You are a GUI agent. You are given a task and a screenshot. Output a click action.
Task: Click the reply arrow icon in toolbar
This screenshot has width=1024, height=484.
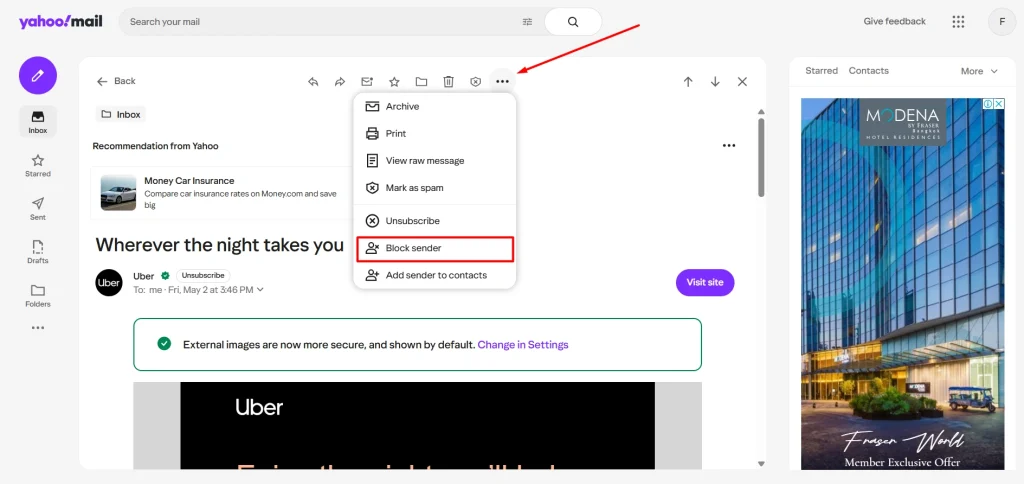tap(313, 82)
